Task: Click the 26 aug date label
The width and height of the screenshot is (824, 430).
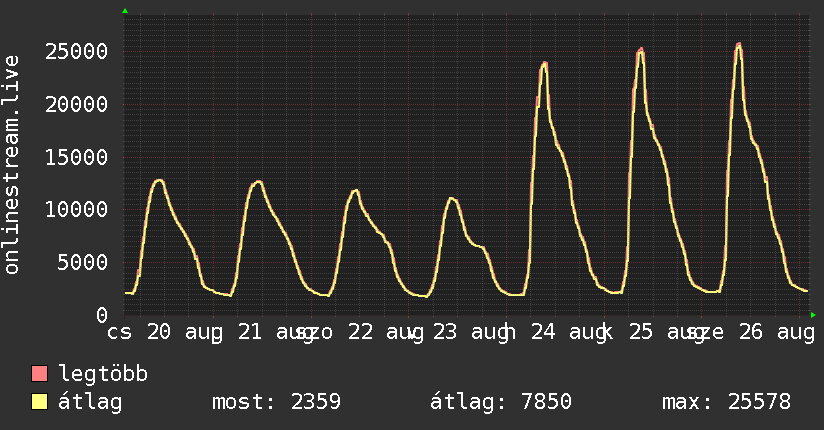Action: point(777,333)
